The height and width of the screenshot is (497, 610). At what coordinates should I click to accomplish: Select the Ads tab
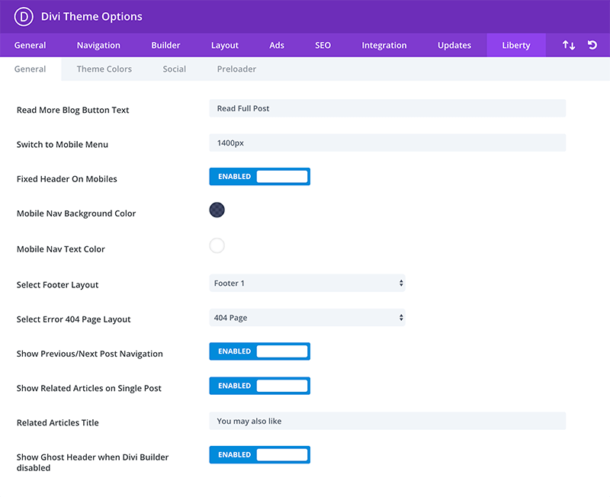pos(277,45)
